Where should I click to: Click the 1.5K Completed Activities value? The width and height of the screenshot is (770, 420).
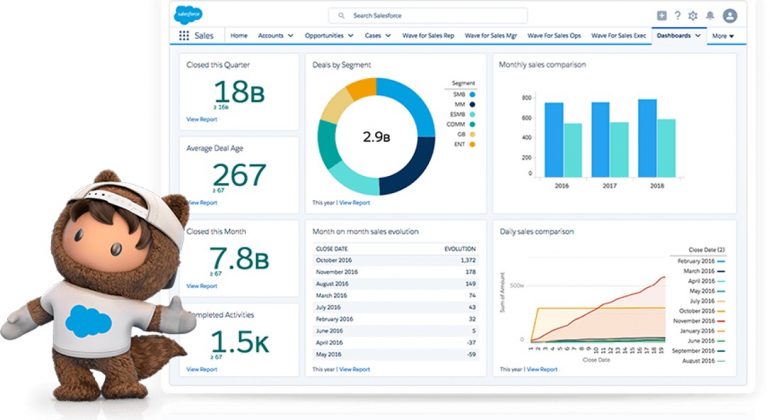pos(240,342)
